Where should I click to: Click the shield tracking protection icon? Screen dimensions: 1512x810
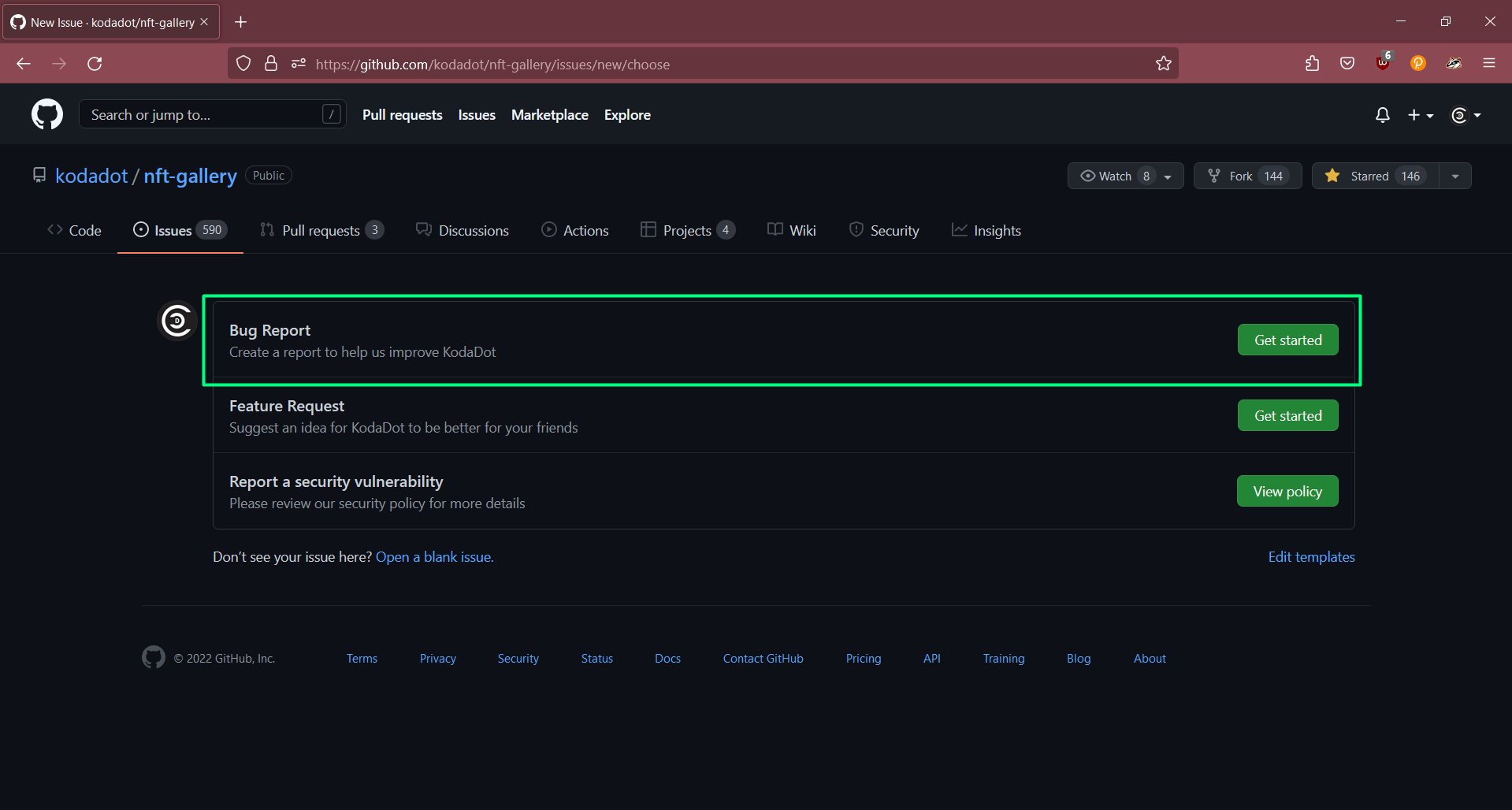[243, 64]
